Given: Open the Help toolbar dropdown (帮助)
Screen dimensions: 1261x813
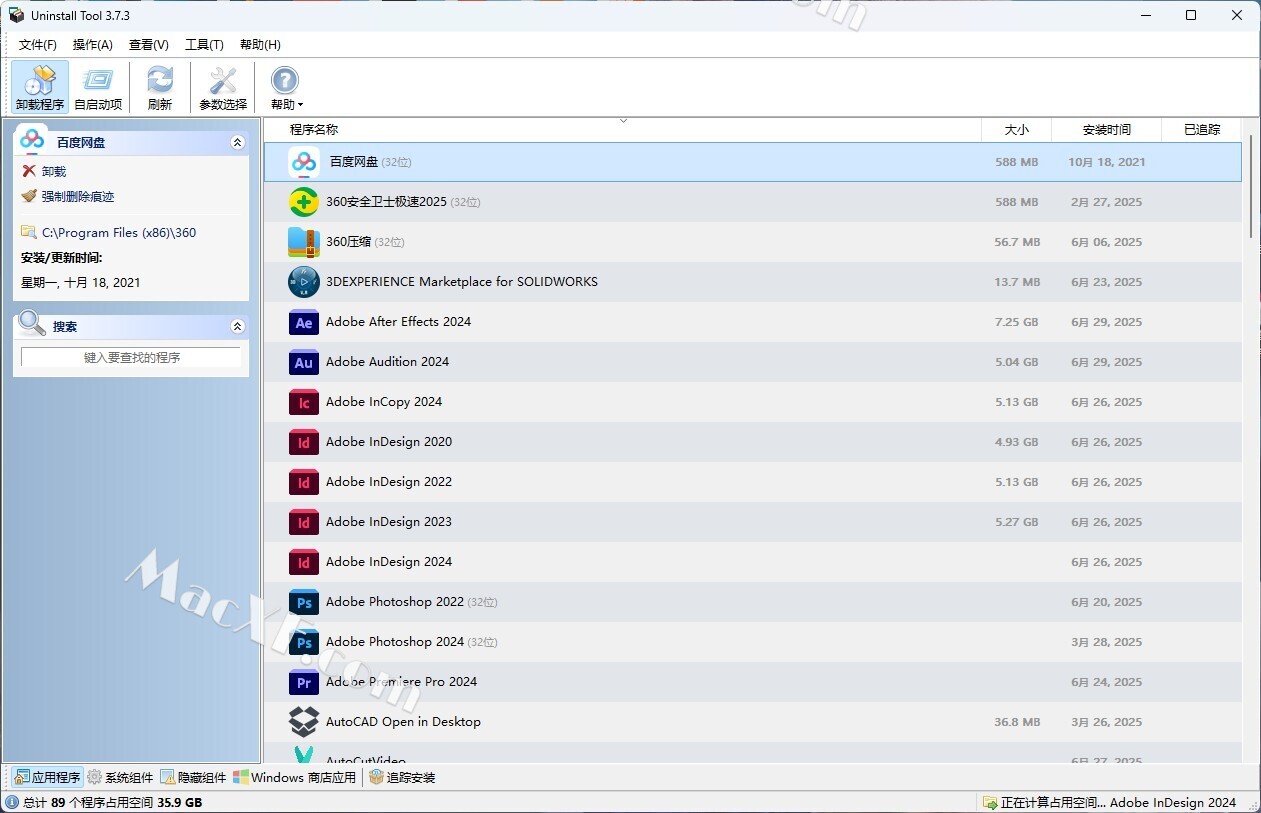Looking at the screenshot, I should point(286,87).
